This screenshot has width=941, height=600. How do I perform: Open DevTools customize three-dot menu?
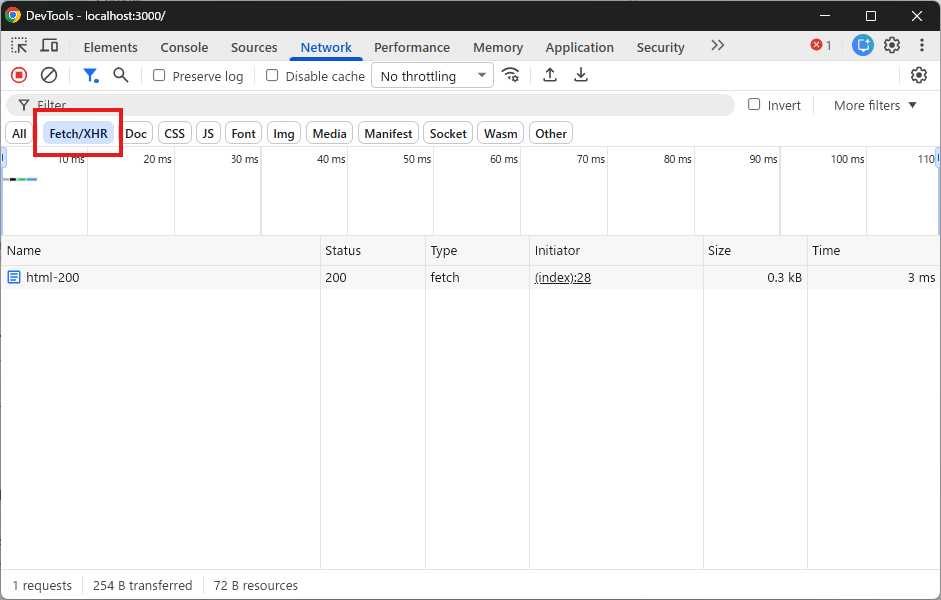921,46
